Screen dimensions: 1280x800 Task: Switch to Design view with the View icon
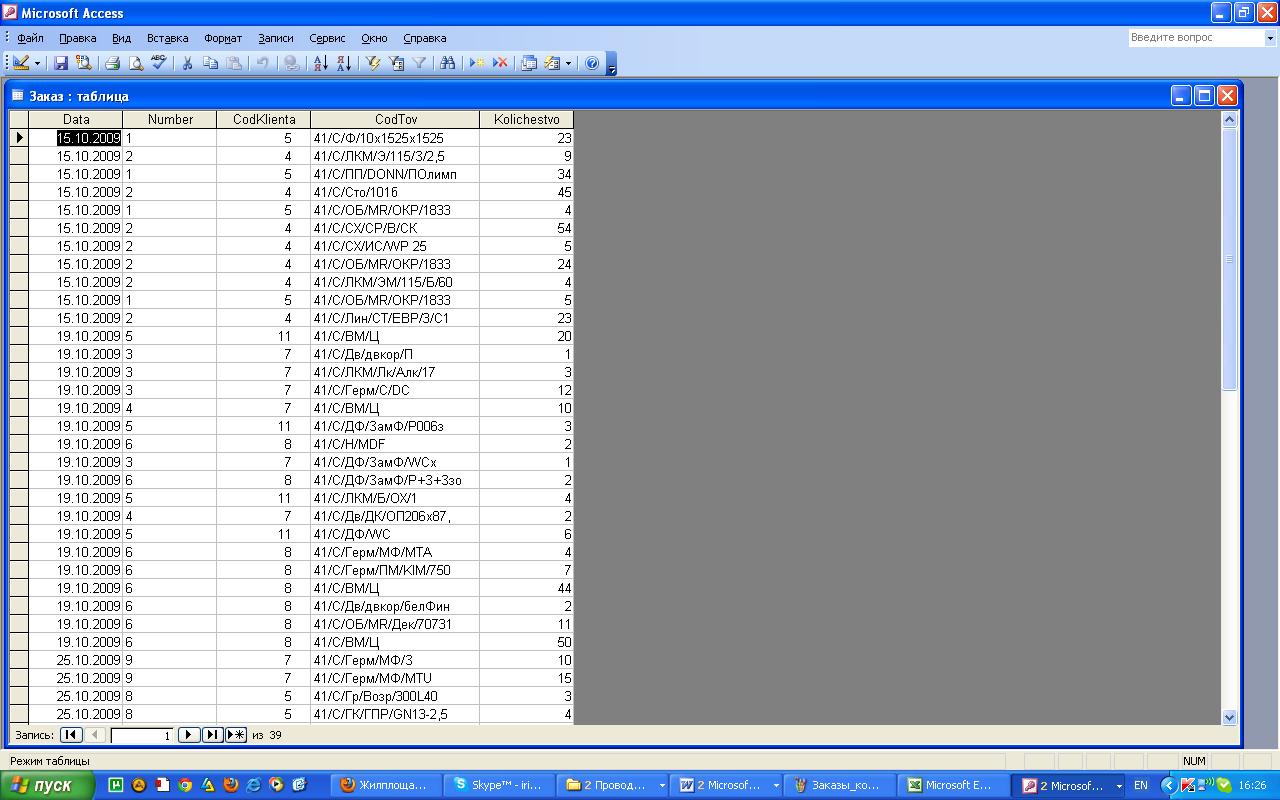click(21, 63)
